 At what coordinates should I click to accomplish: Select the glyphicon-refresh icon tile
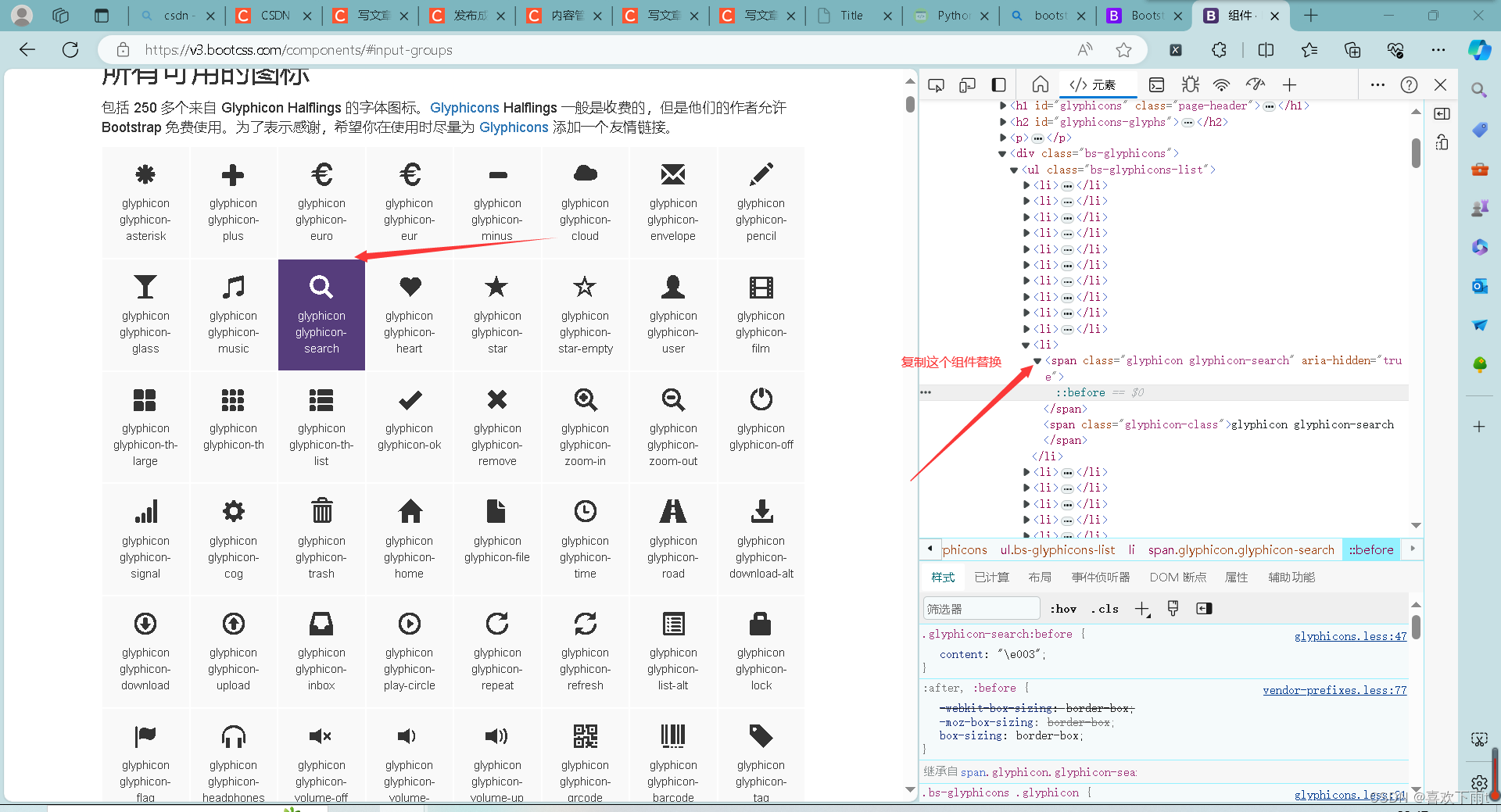click(x=585, y=653)
